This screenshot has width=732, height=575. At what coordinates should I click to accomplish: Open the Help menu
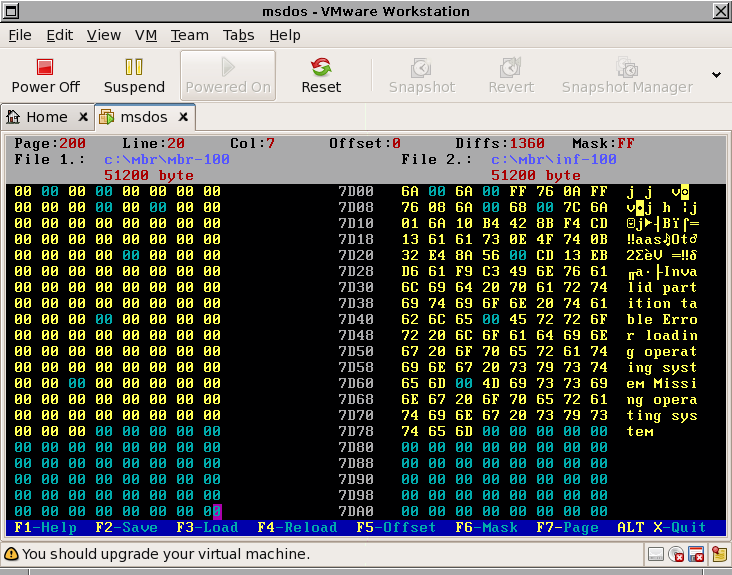[x=285, y=35]
